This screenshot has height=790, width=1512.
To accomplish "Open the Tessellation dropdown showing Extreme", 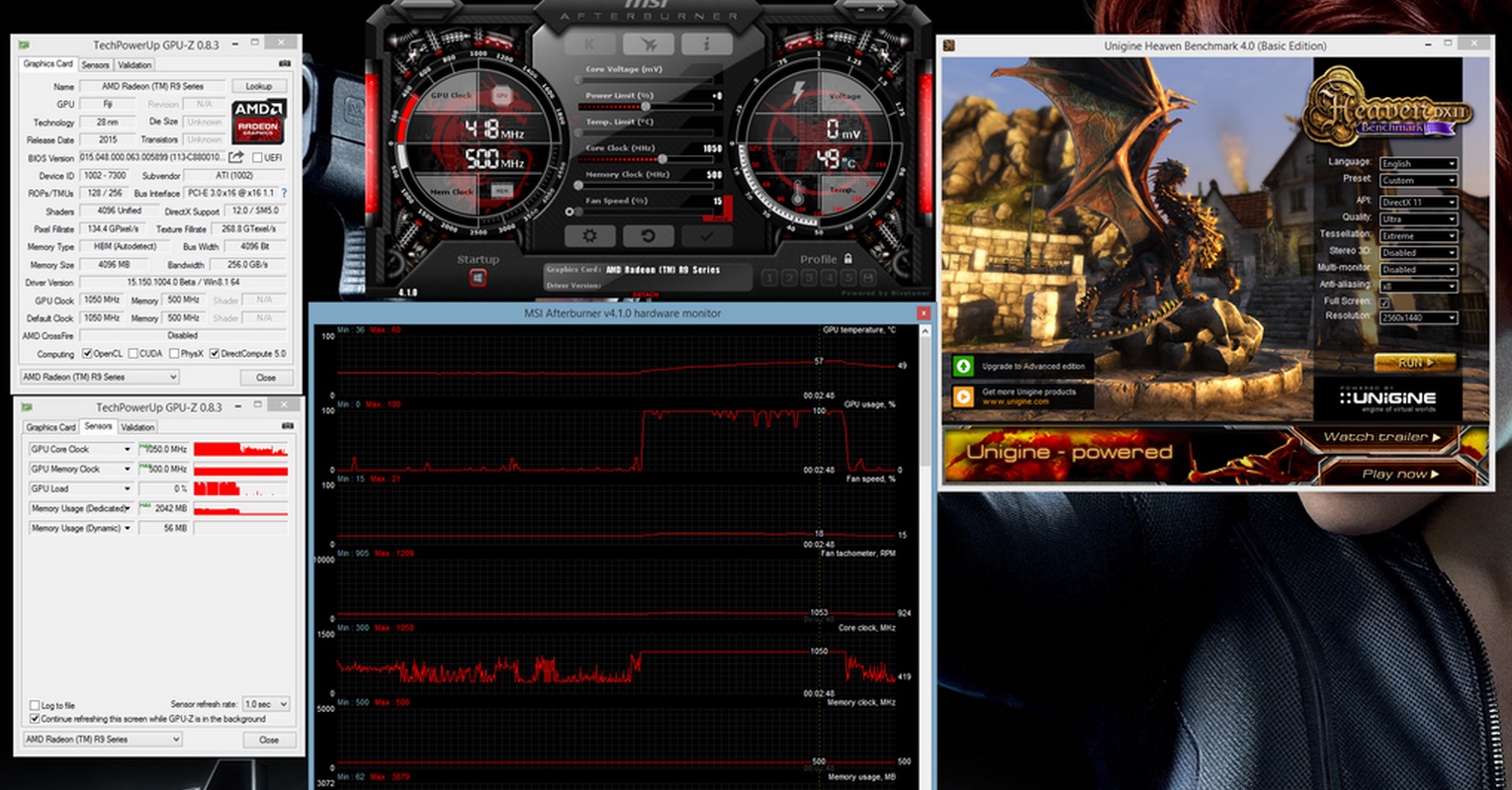I will pos(1418,235).
